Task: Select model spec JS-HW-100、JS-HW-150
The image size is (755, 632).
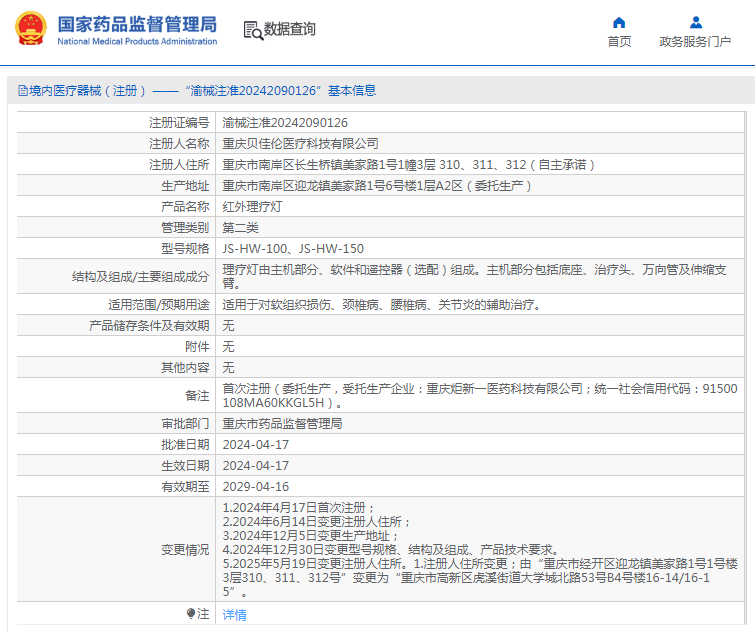Action: pos(293,249)
